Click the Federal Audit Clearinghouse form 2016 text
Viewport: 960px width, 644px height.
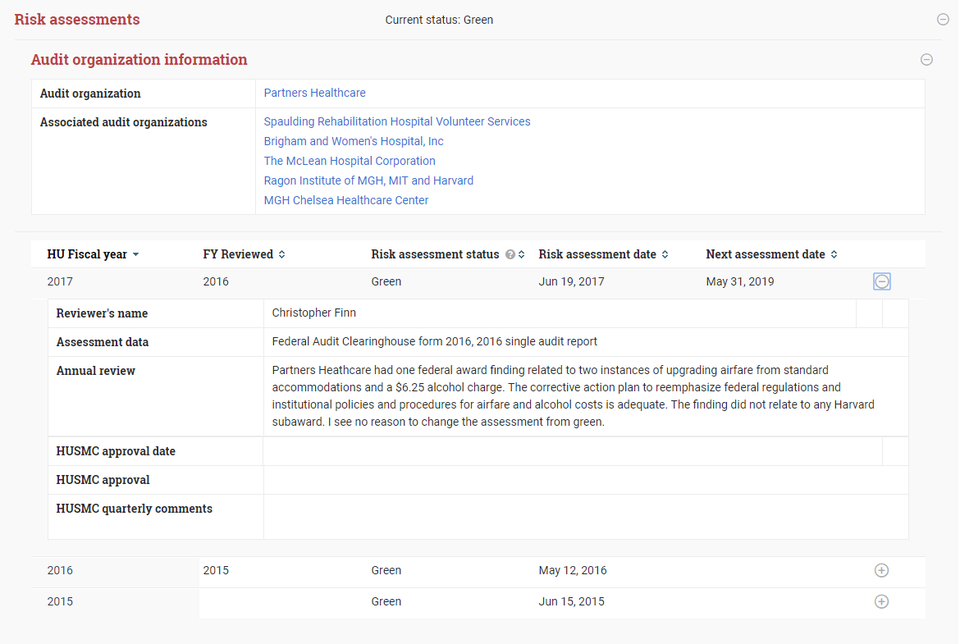[x=372, y=342]
